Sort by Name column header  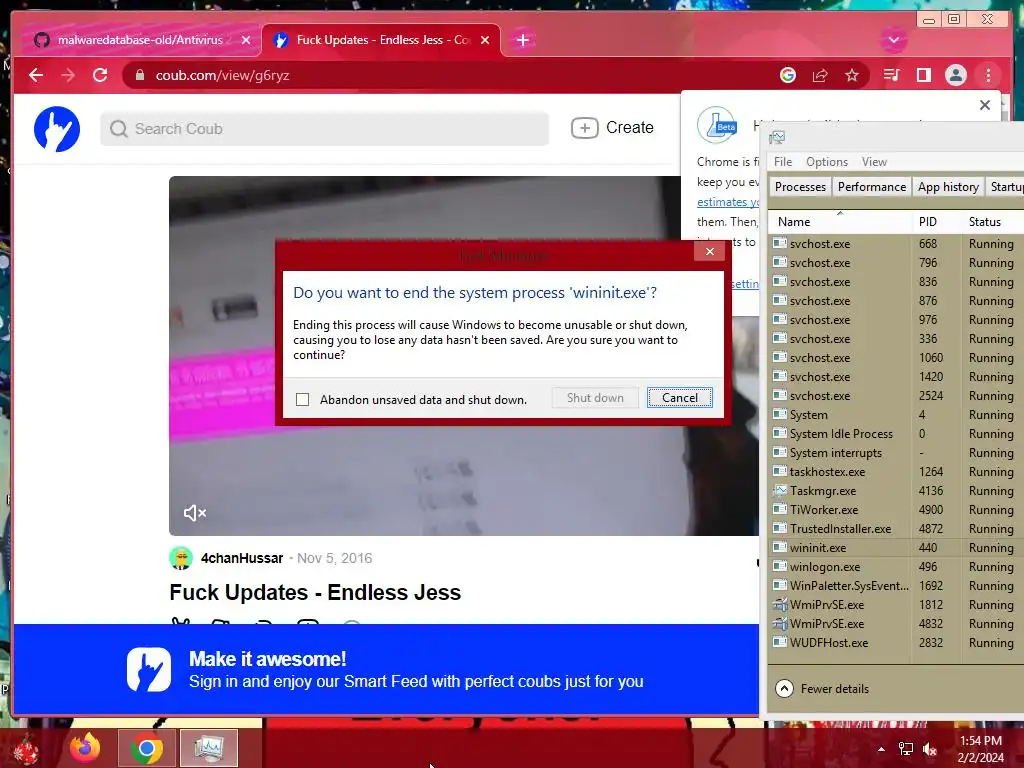(x=840, y=221)
